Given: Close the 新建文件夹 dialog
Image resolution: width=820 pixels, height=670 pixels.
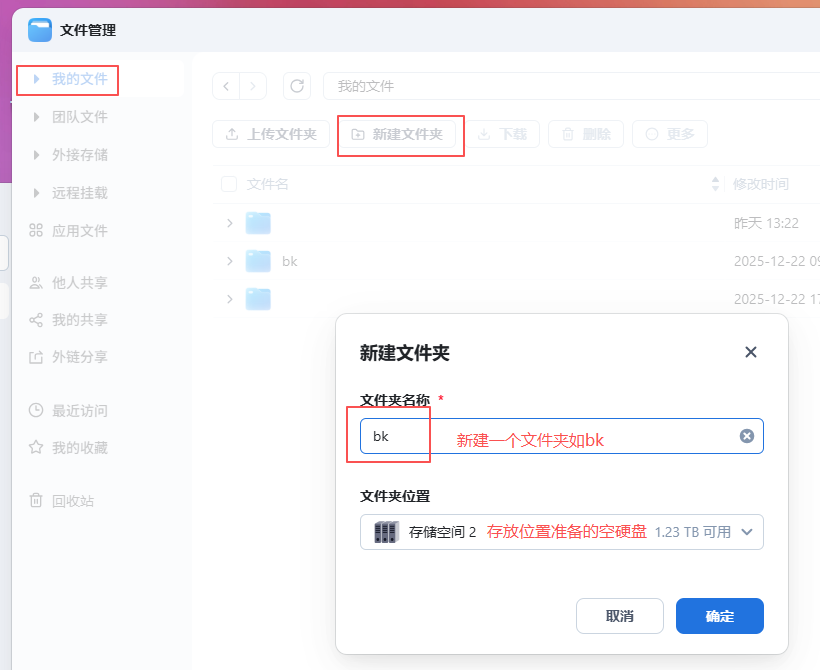Looking at the screenshot, I should [x=751, y=352].
